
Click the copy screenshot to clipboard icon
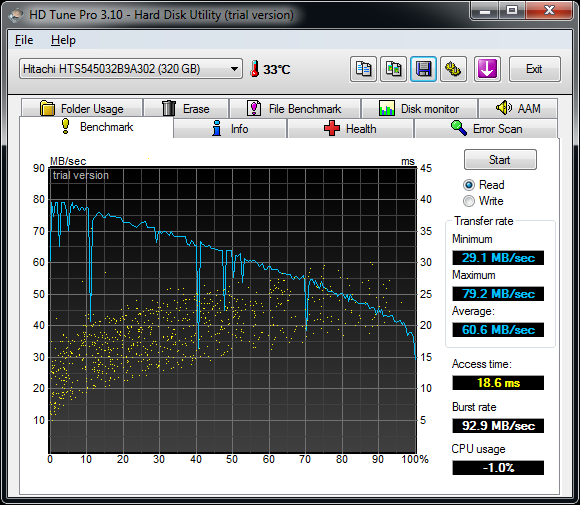coord(393,69)
